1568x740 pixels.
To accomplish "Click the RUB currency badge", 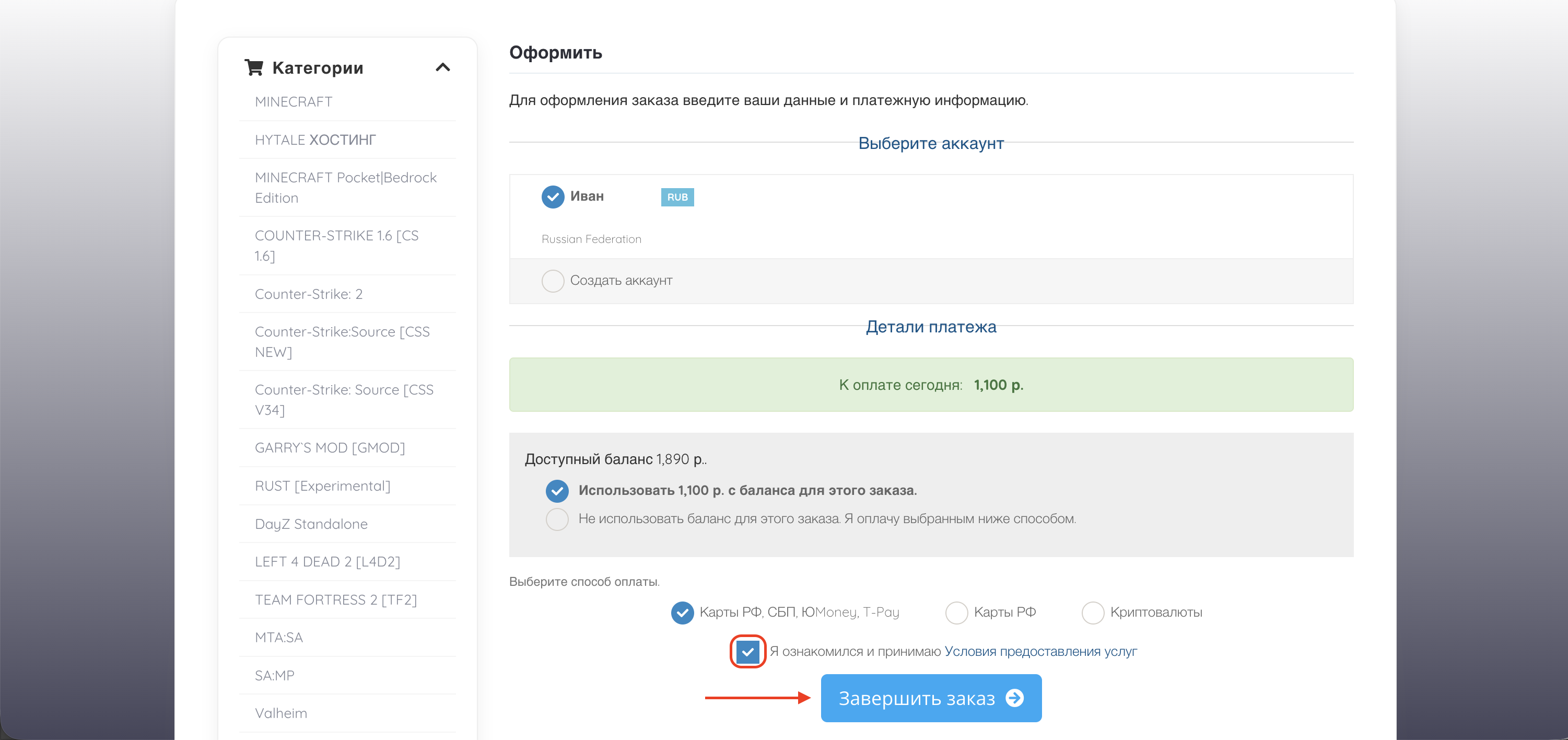I will click(677, 196).
